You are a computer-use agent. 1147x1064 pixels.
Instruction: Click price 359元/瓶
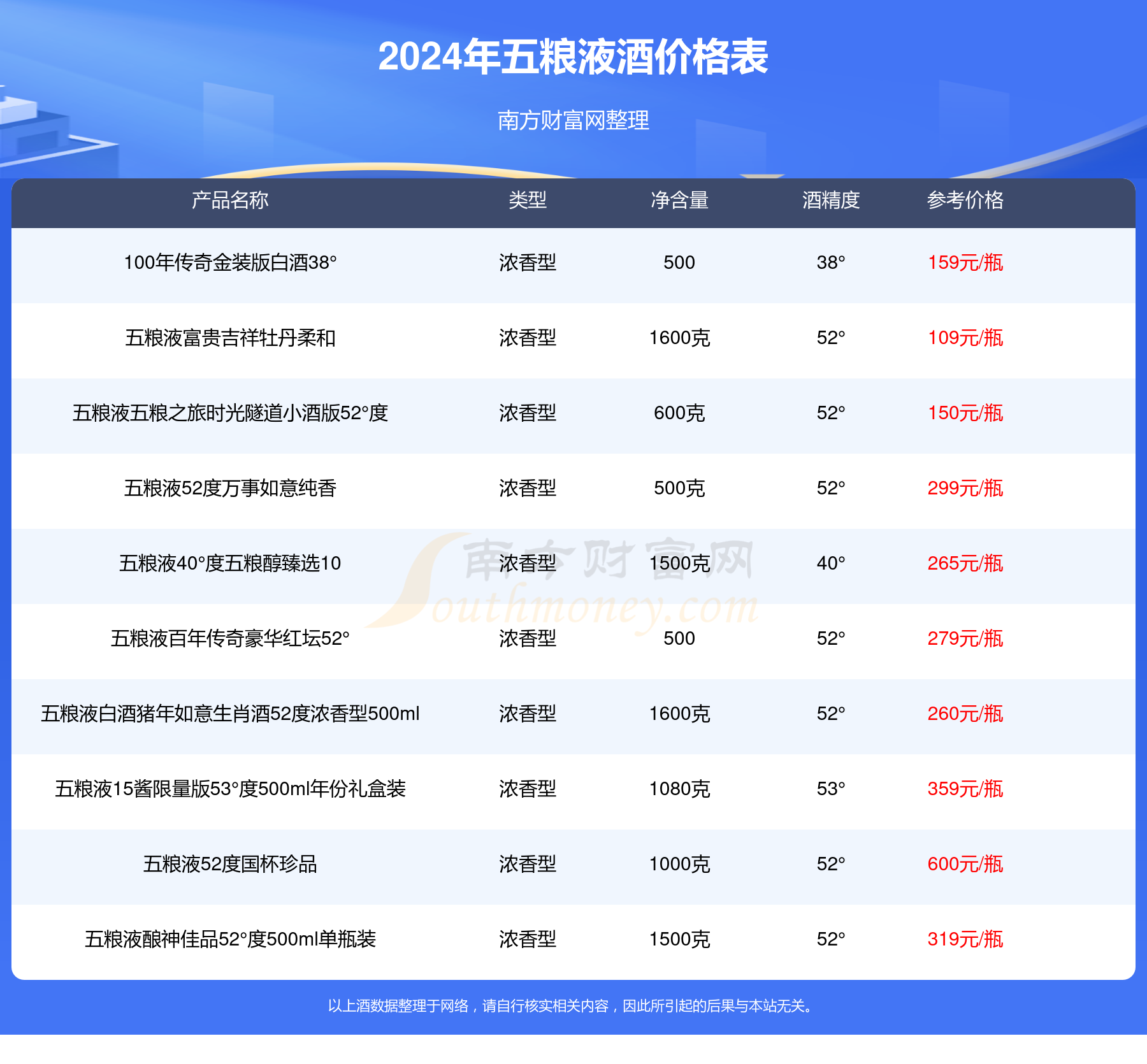point(965,789)
